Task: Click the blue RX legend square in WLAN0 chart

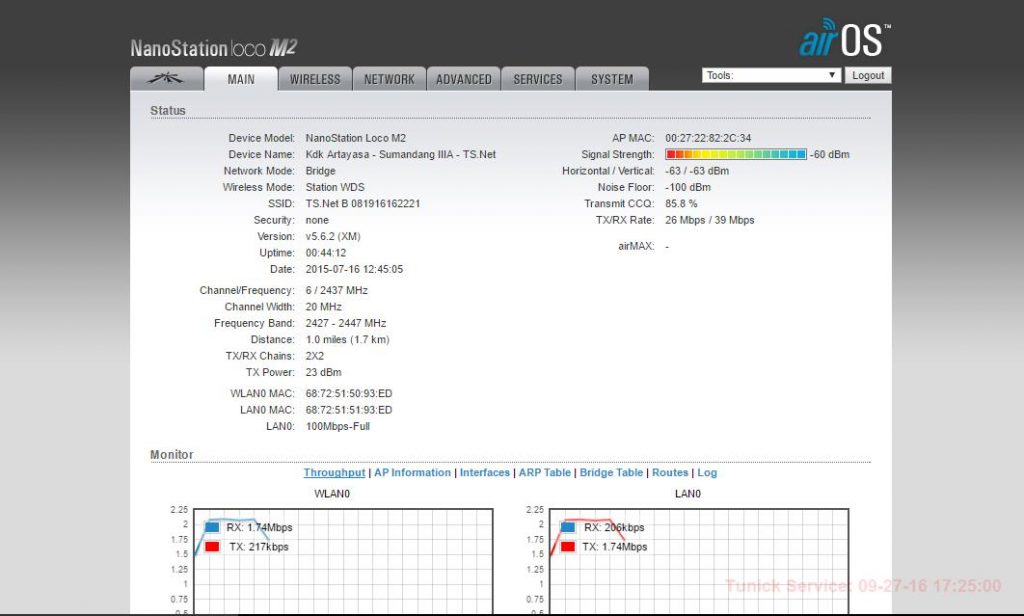Action: (x=212, y=527)
